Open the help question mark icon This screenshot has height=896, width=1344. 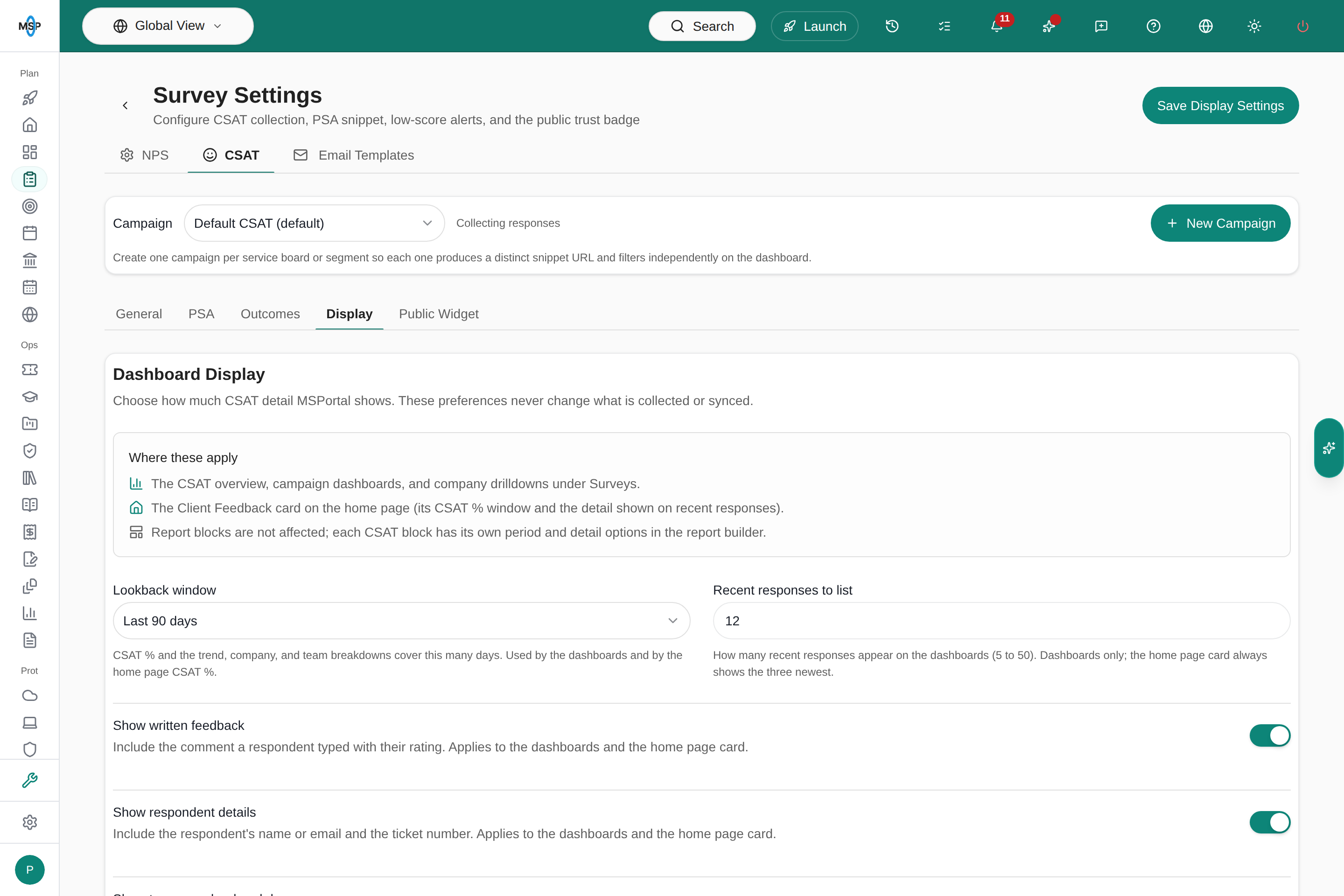coord(1154,26)
